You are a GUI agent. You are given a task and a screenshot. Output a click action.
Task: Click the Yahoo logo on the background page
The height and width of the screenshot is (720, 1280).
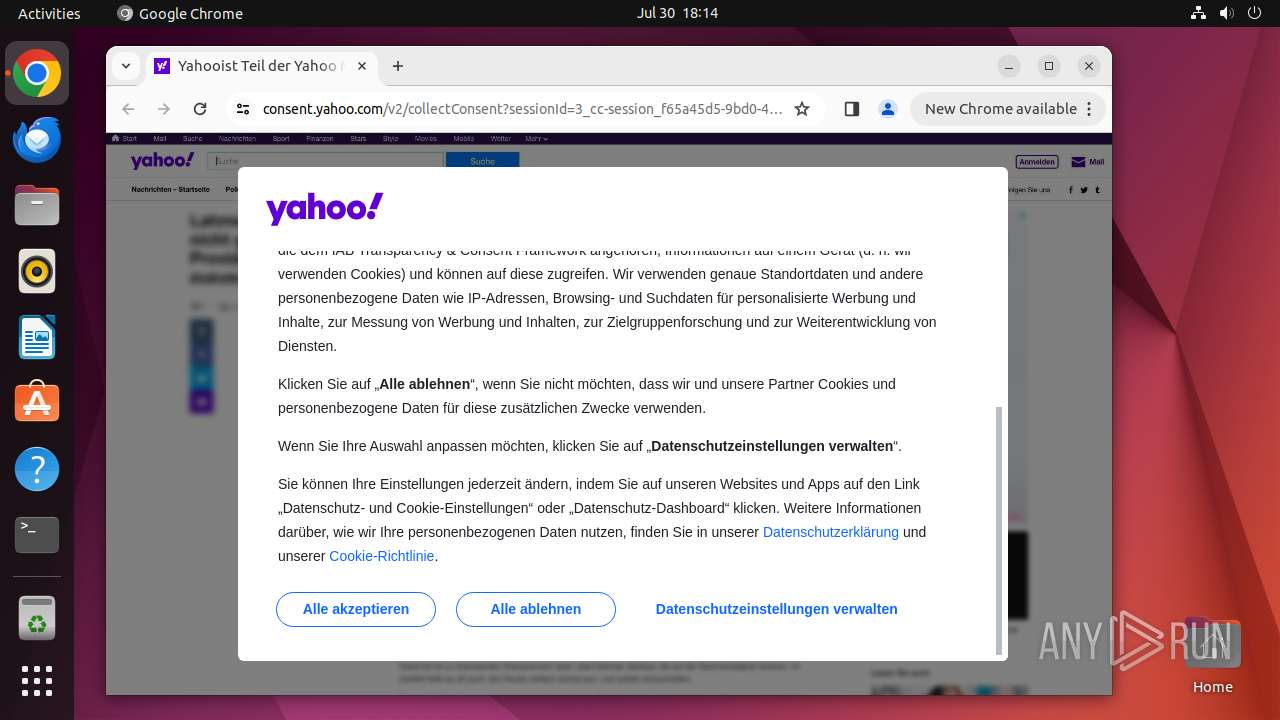tap(162, 161)
